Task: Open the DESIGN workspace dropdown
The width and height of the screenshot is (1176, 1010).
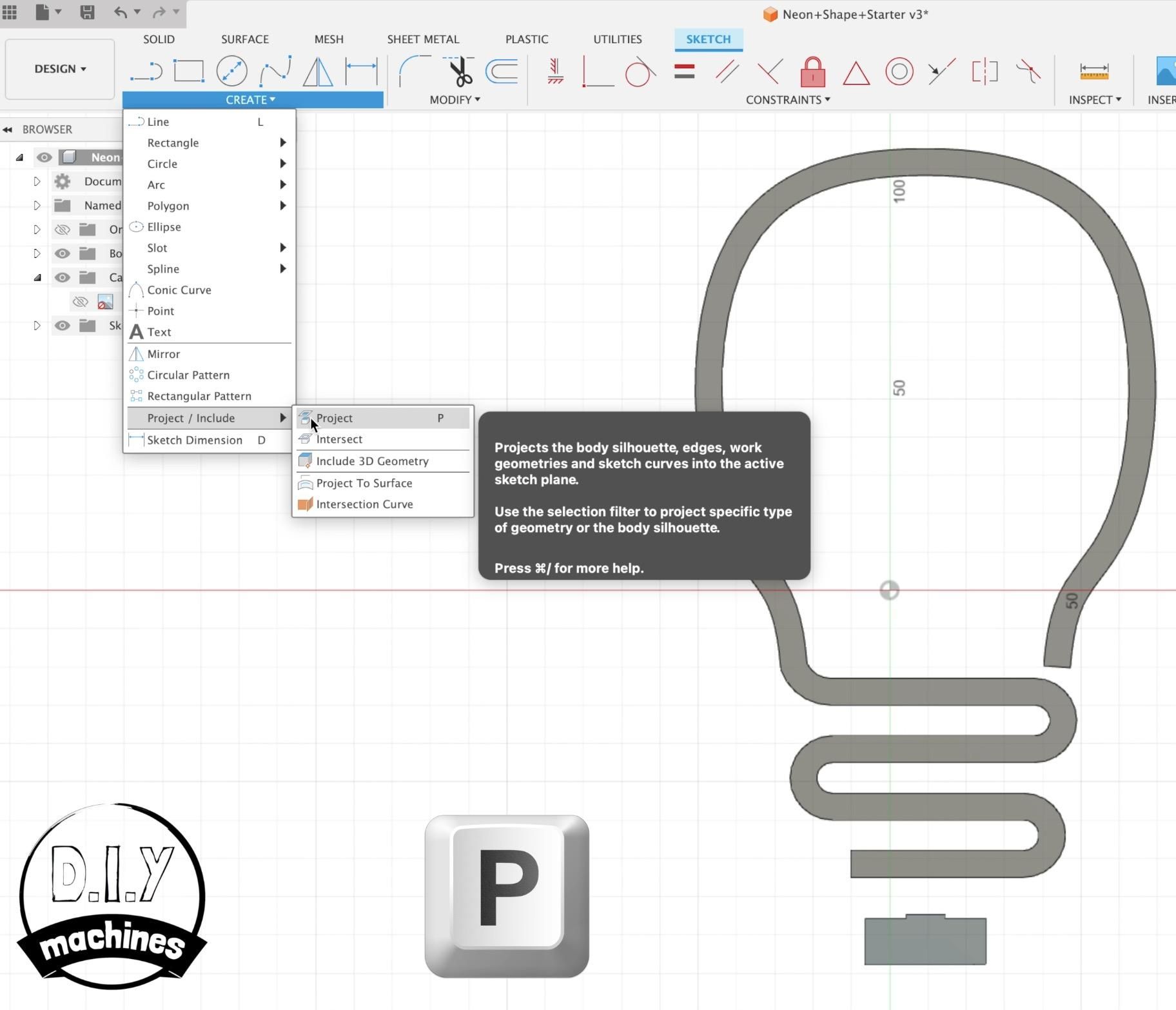Action: coord(59,68)
